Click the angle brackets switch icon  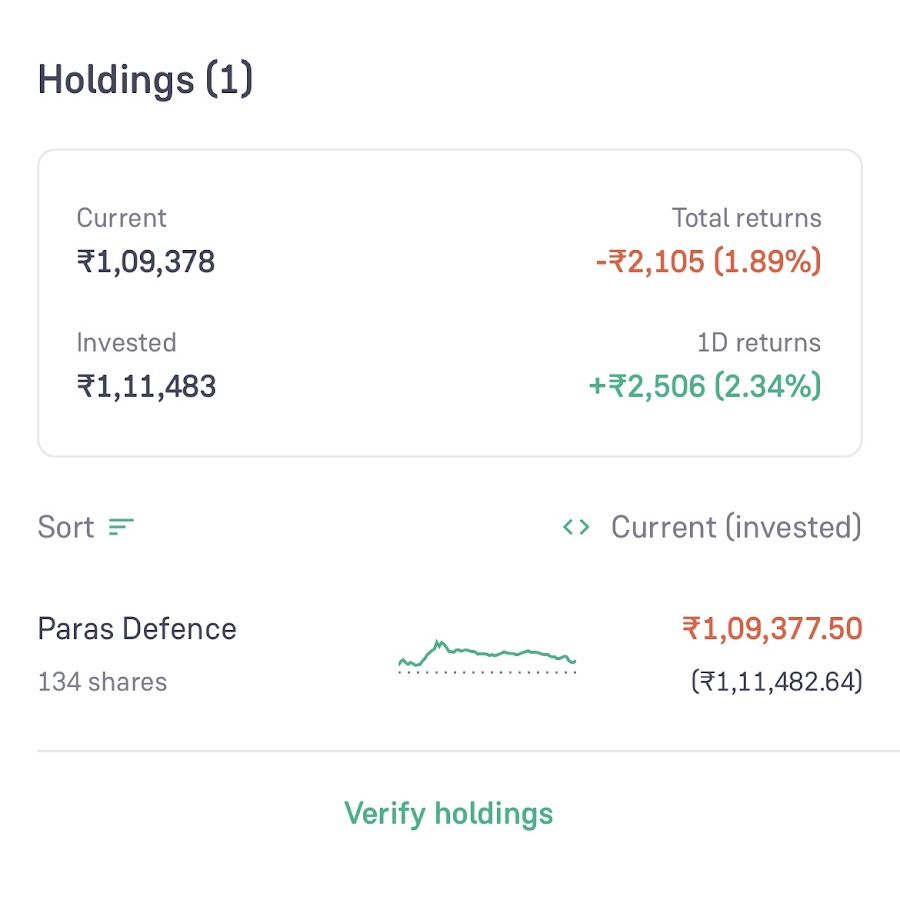(576, 527)
